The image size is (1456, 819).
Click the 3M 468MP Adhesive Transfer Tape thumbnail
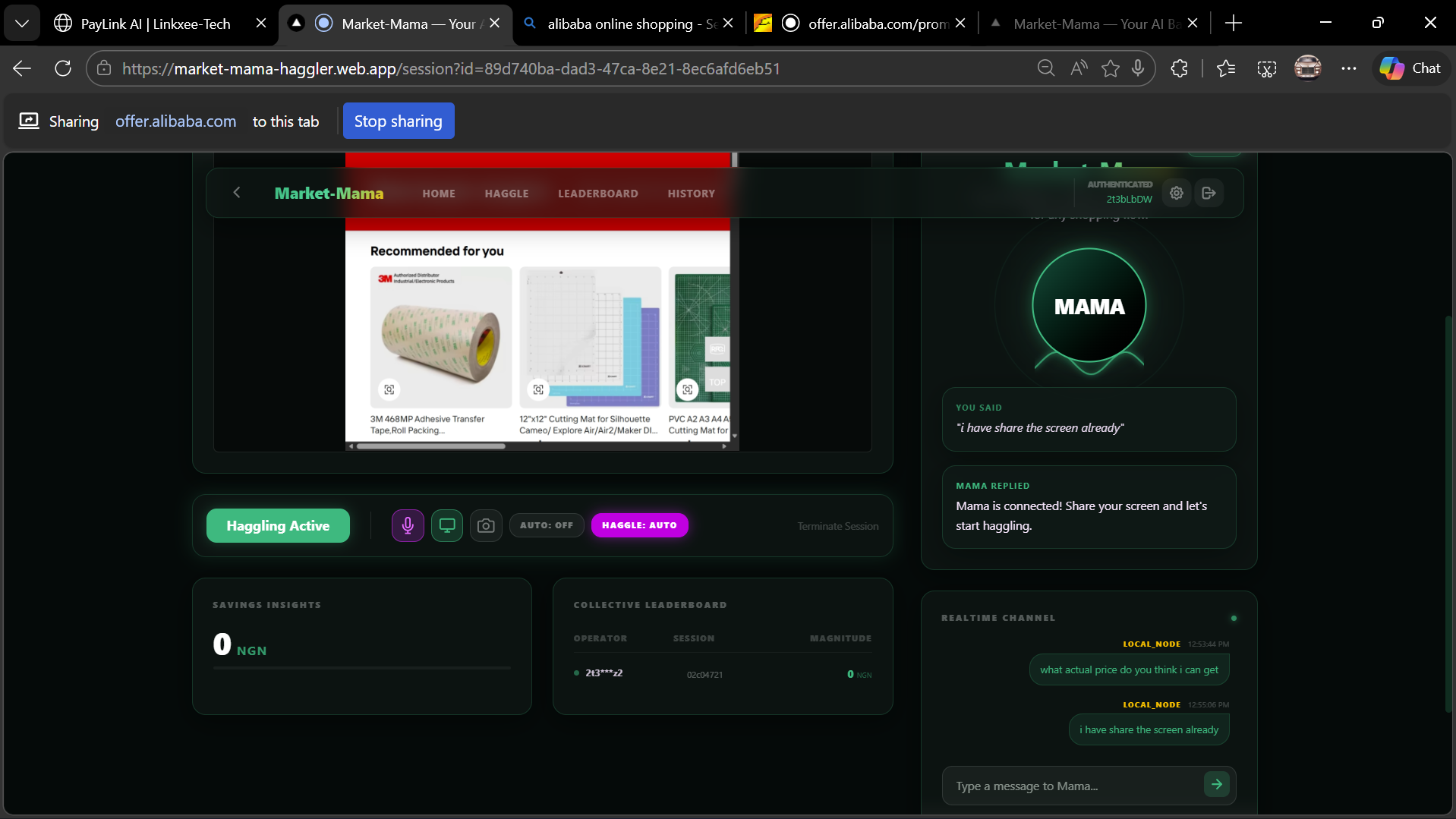(x=441, y=337)
